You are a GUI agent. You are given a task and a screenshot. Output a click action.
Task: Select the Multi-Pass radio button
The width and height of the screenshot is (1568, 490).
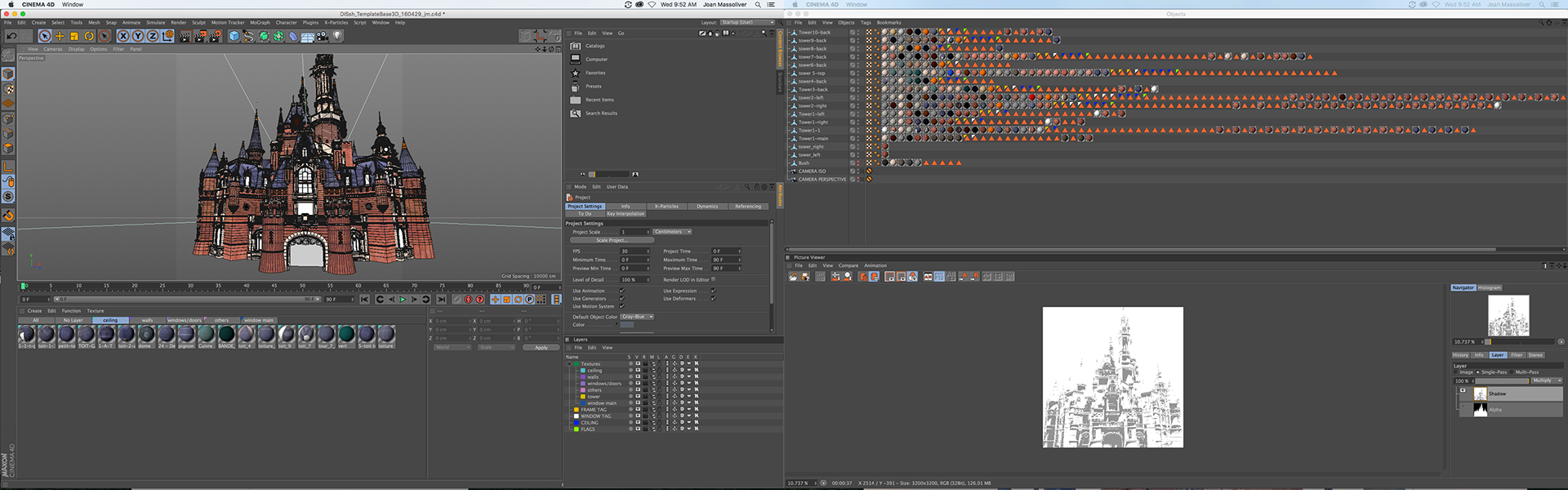pyautogui.click(x=1512, y=372)
